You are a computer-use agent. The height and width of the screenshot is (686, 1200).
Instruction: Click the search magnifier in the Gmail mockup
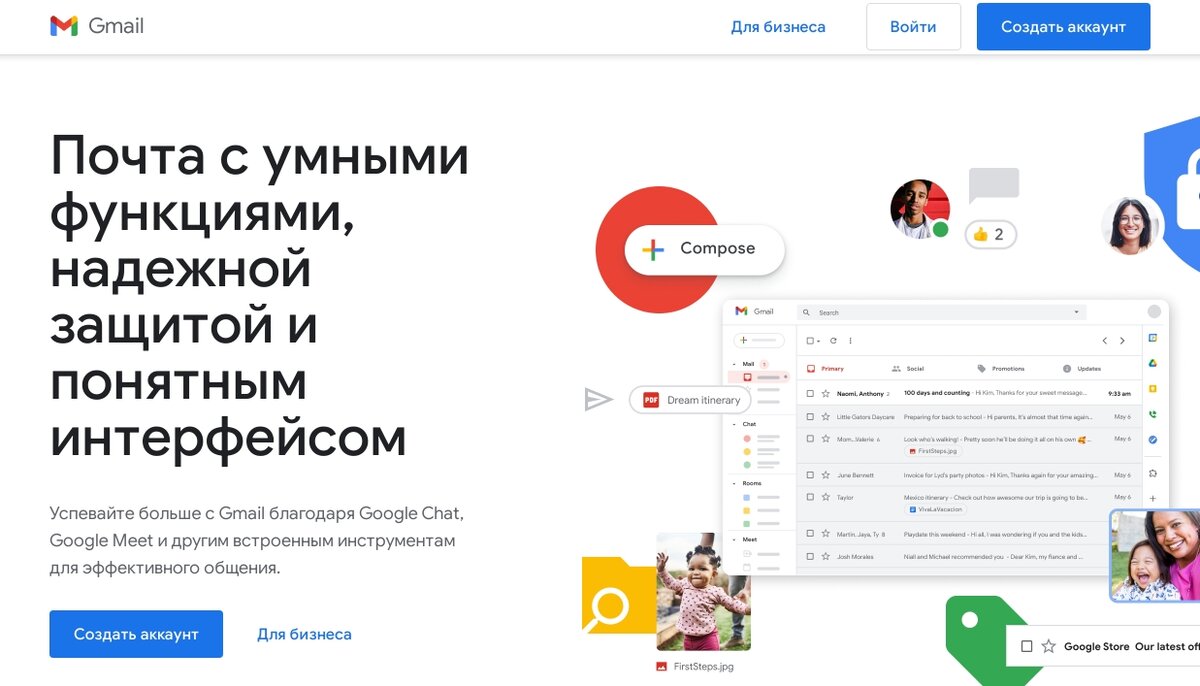[x=806, y=311]
